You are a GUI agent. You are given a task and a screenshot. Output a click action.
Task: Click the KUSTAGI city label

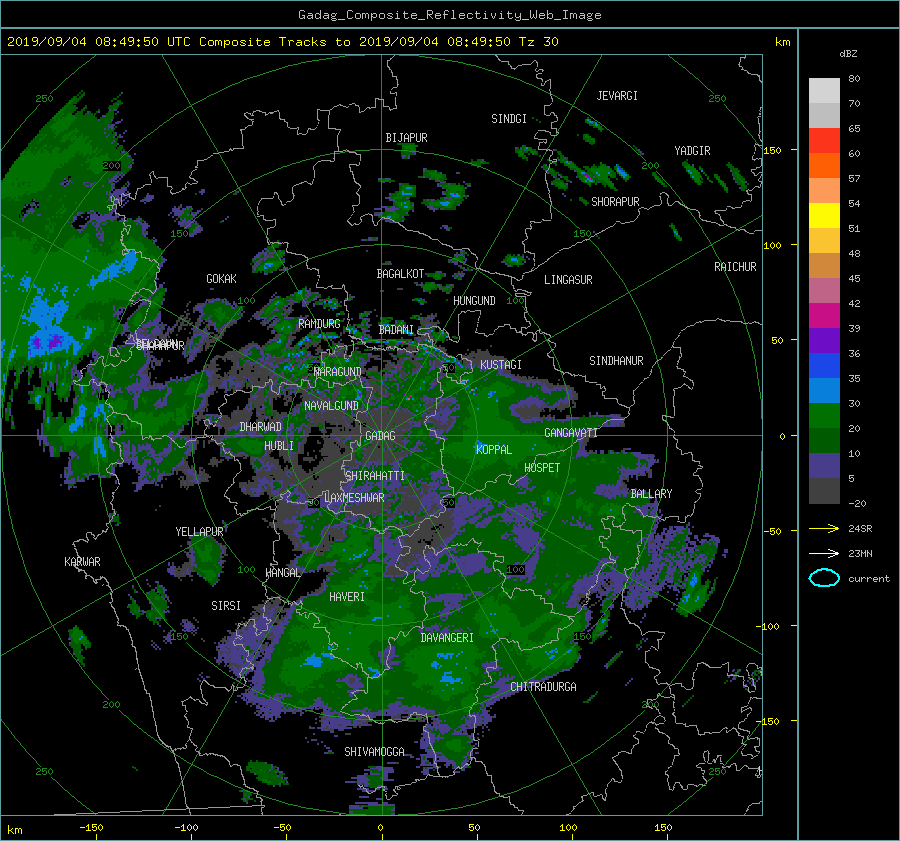click(x=501, y=365)
